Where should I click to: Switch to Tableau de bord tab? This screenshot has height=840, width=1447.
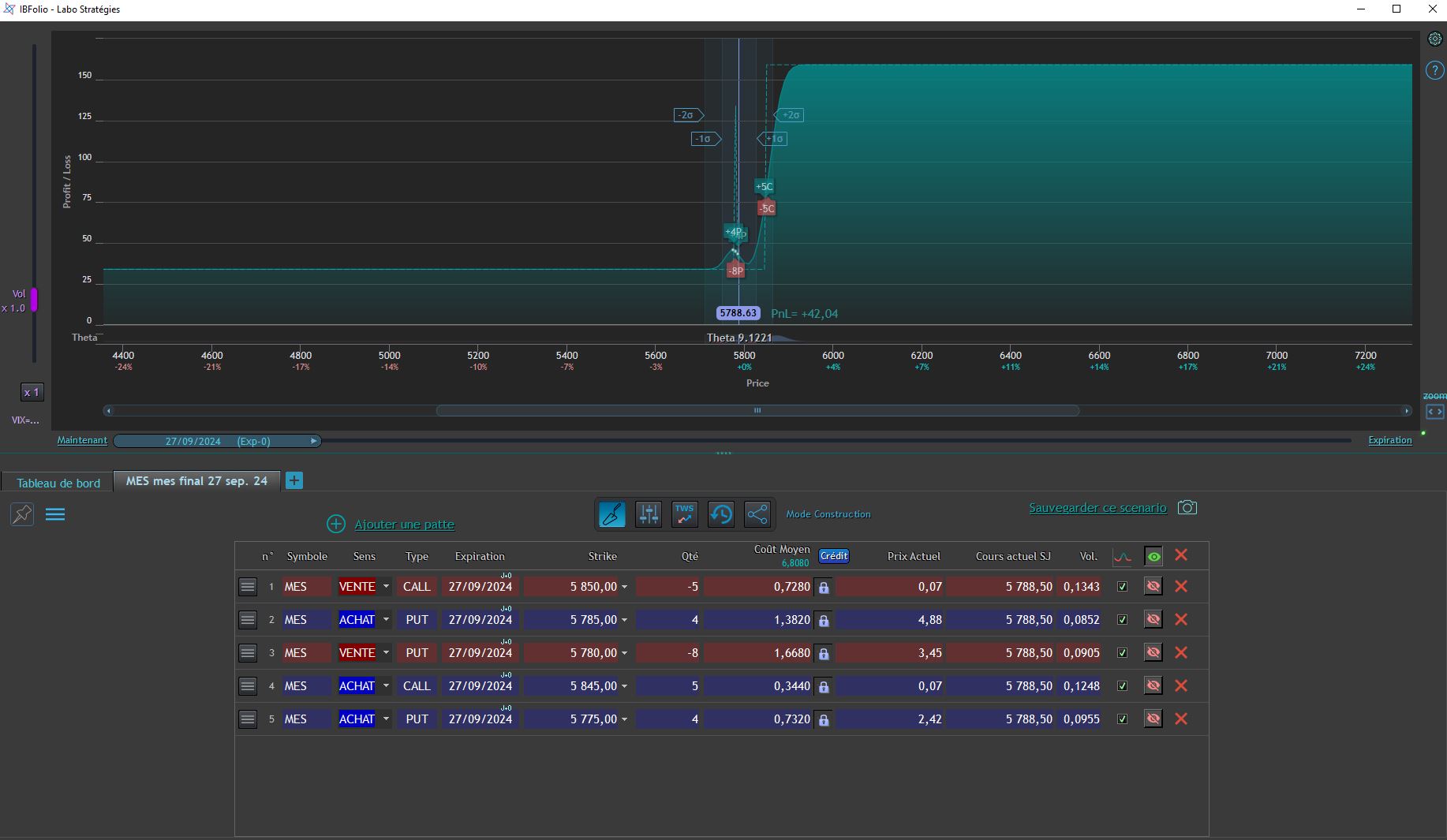58,483
